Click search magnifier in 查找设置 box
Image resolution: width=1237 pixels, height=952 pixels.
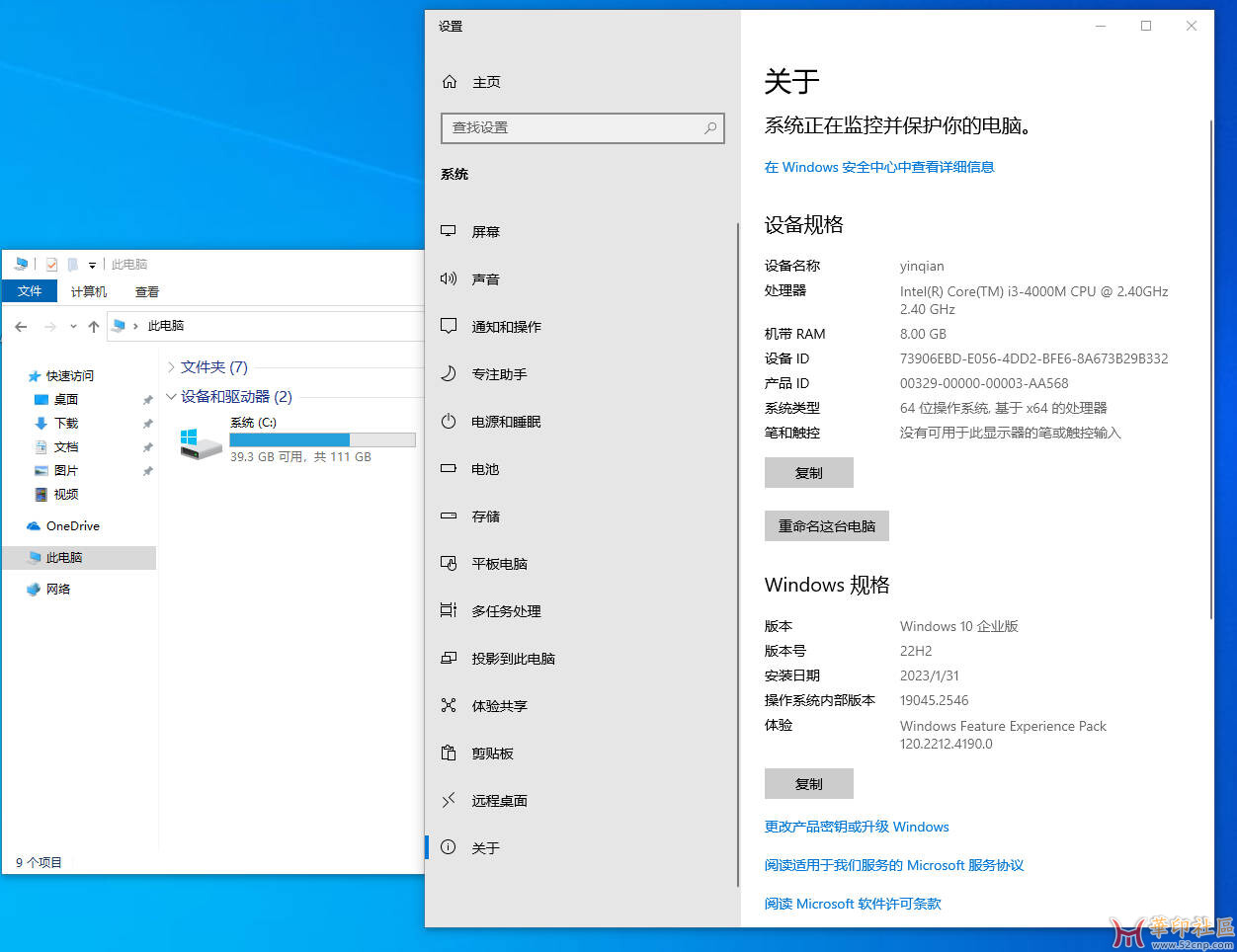pyautogui.click(x=709, y=127)
